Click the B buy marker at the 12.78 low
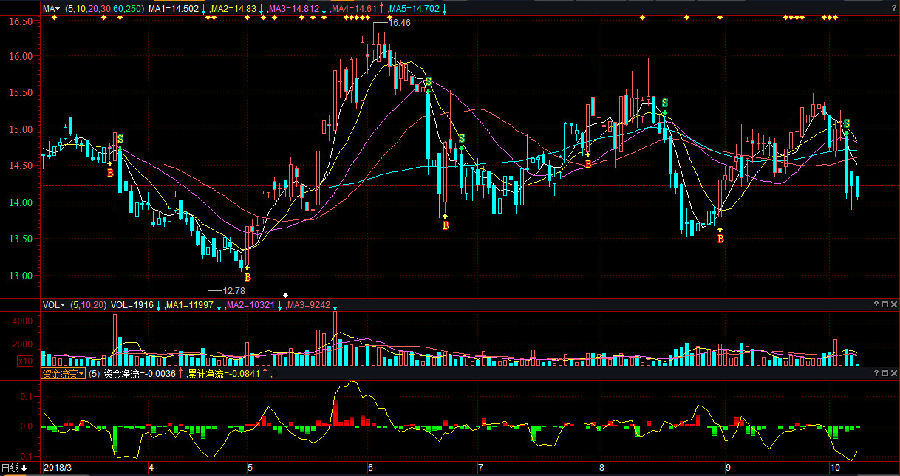Screen dimensions: 900x476 248,276
